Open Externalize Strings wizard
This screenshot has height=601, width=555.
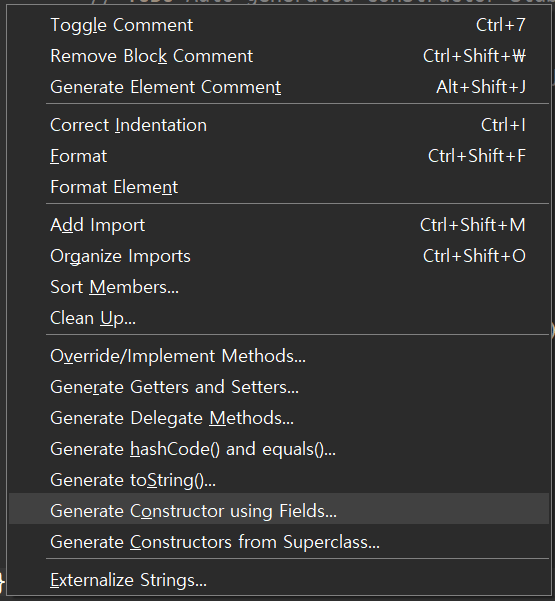coord(279,580)
